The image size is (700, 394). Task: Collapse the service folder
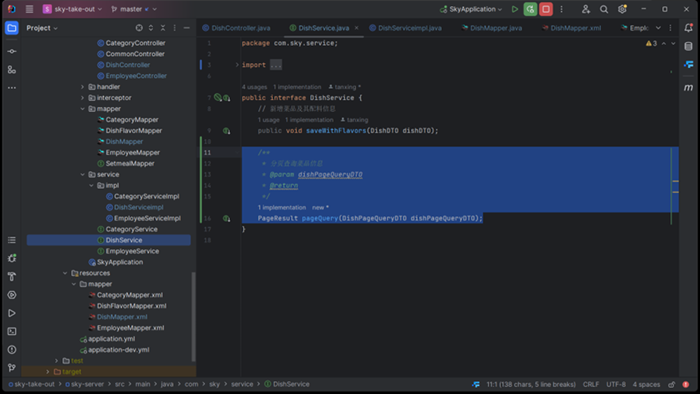pos(83,174)
